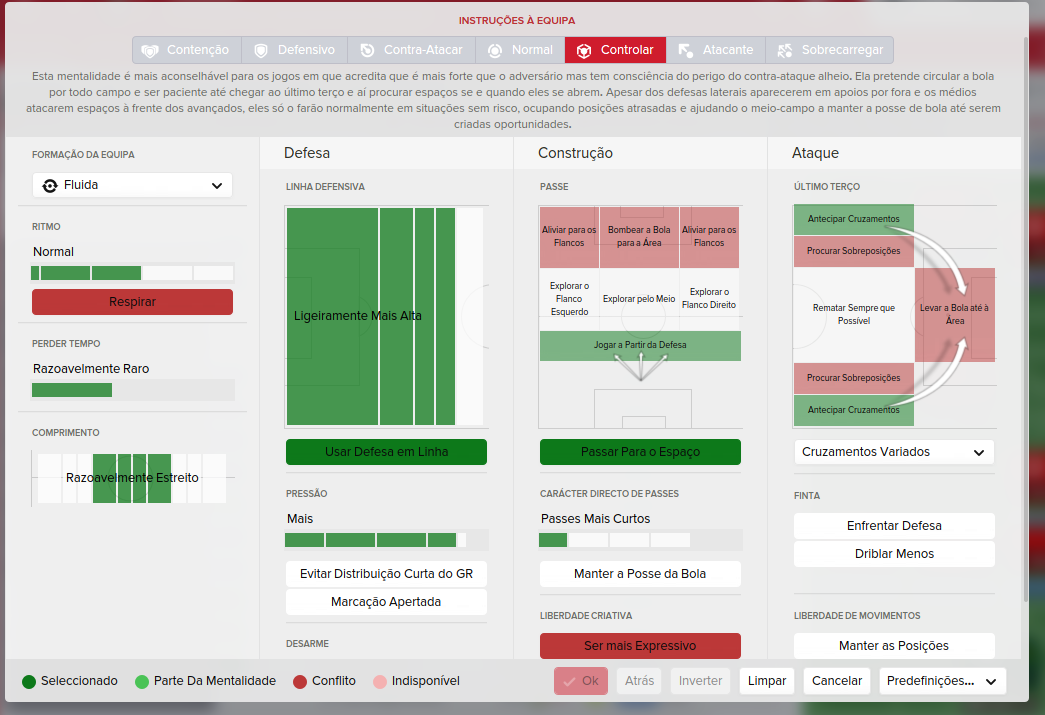The width and height of the screenshot is (1045, 715).
Task: Toggle Passar Para o Espaço instruction
Action: tap(640, 452)
